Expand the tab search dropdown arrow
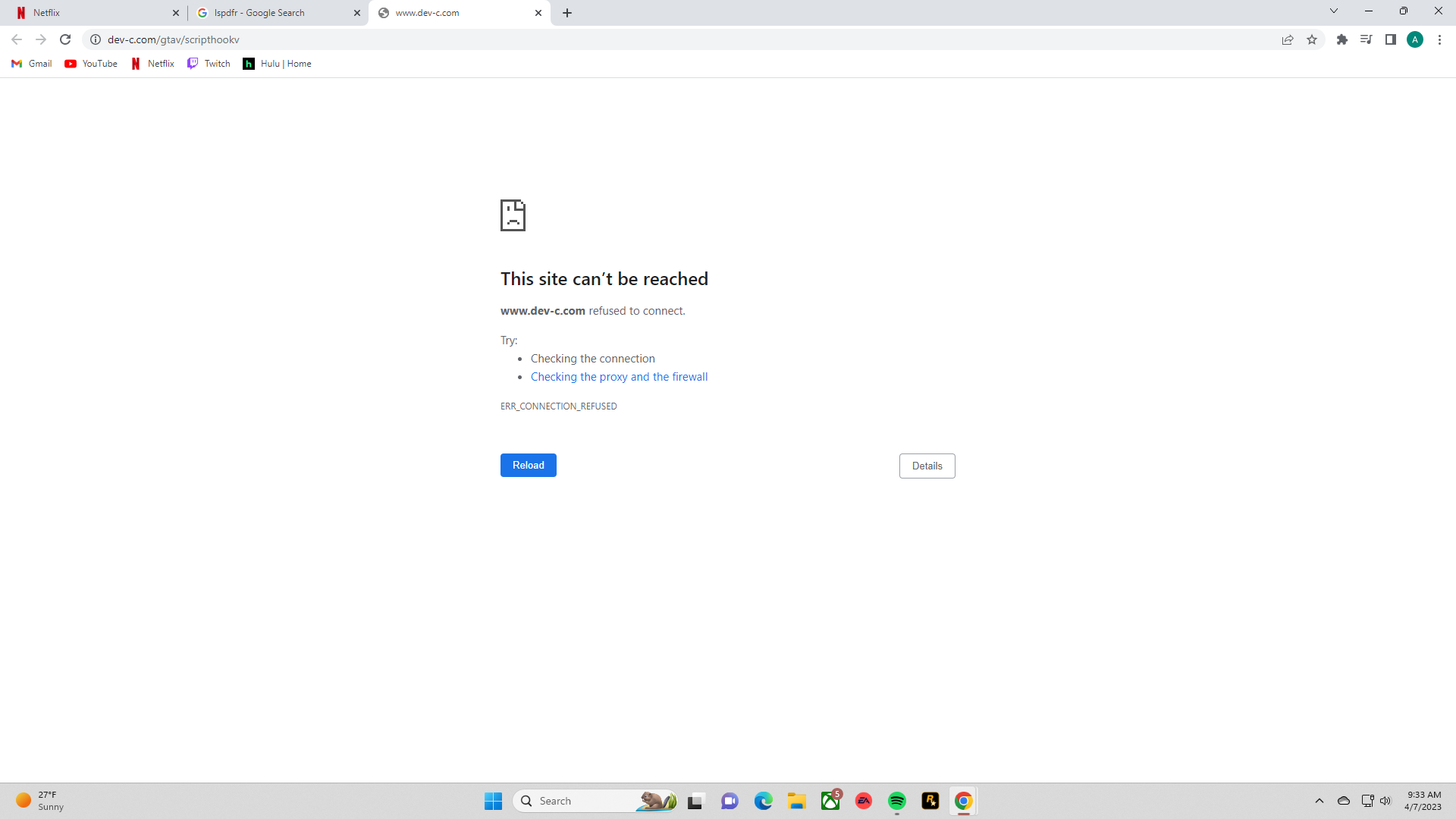This screenshot has width=1456, height=819. (x=1334, y=11)
